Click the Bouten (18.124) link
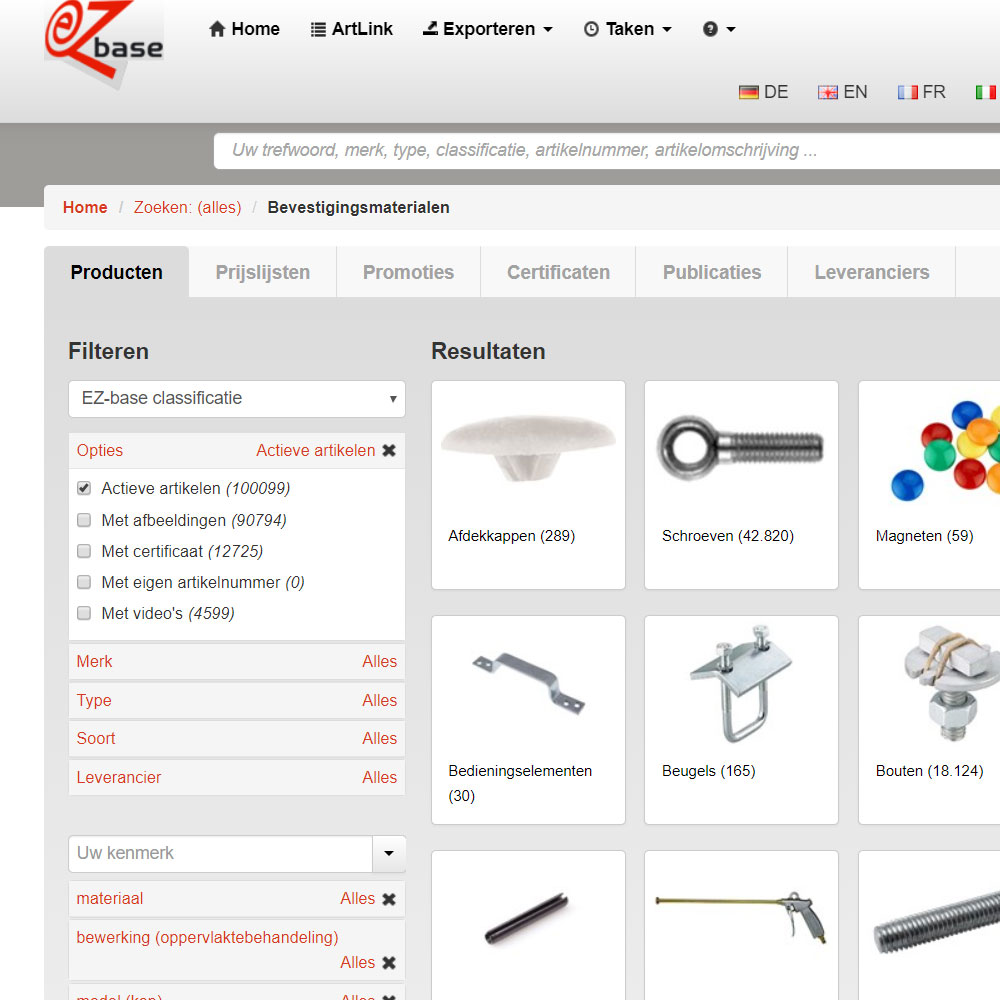This screenshot has height=1000, width=1000. [x=929, y=770]
